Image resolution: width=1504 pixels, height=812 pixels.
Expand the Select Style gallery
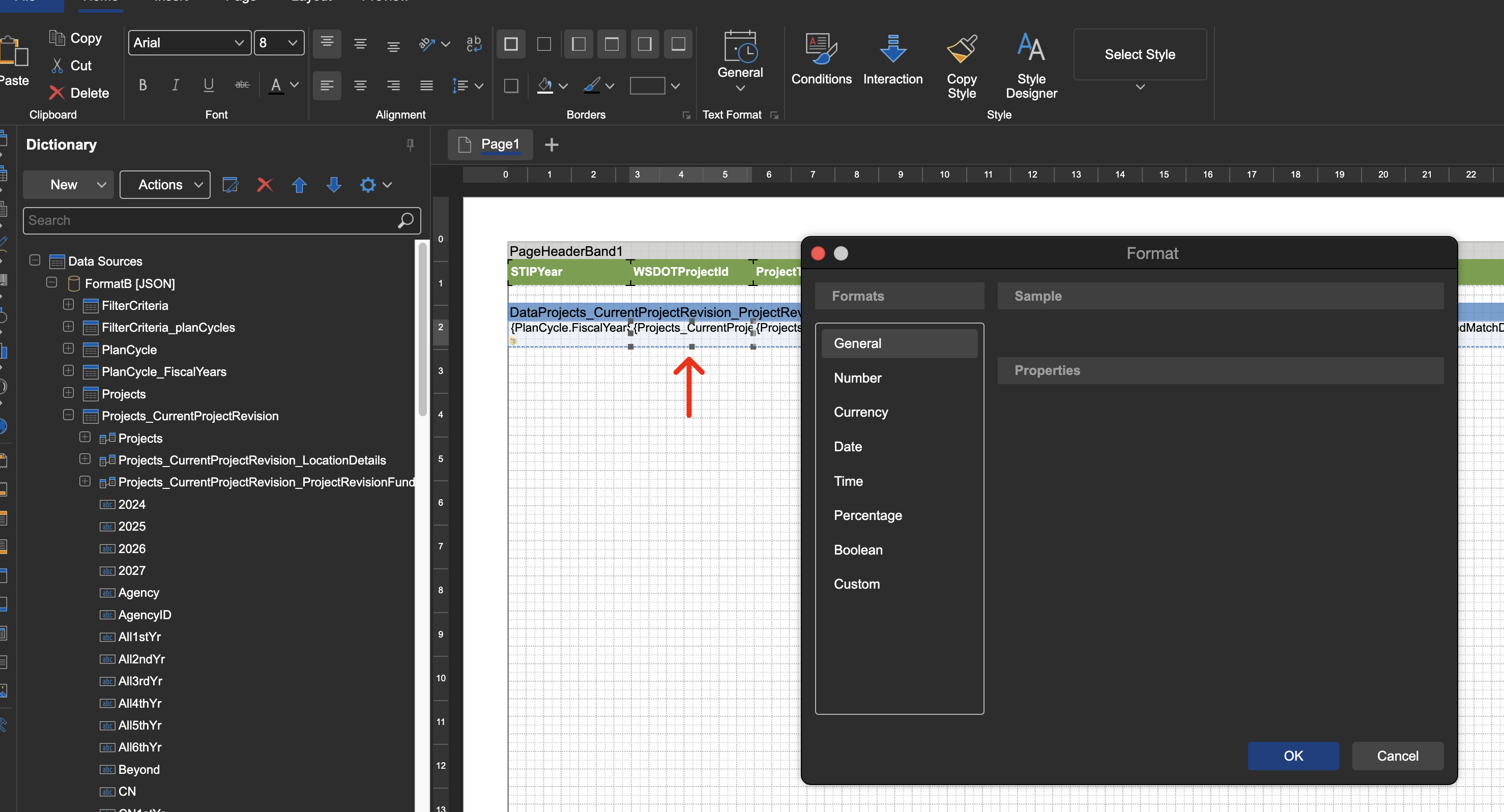tap(1140, 87)
